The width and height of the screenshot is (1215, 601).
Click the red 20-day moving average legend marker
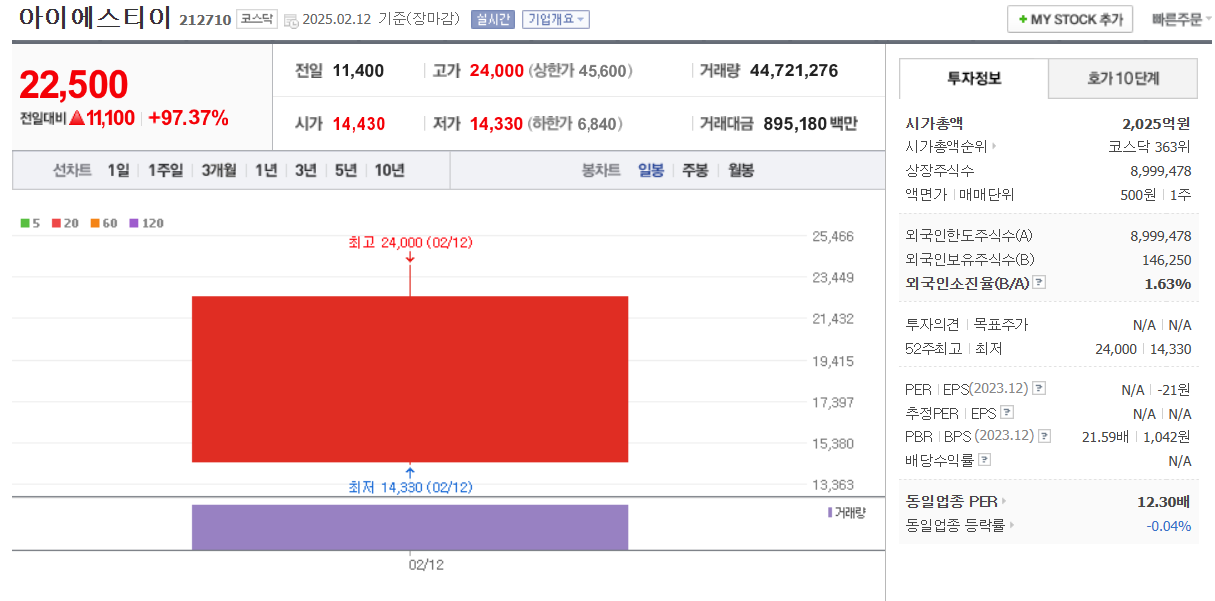(57, 223)
